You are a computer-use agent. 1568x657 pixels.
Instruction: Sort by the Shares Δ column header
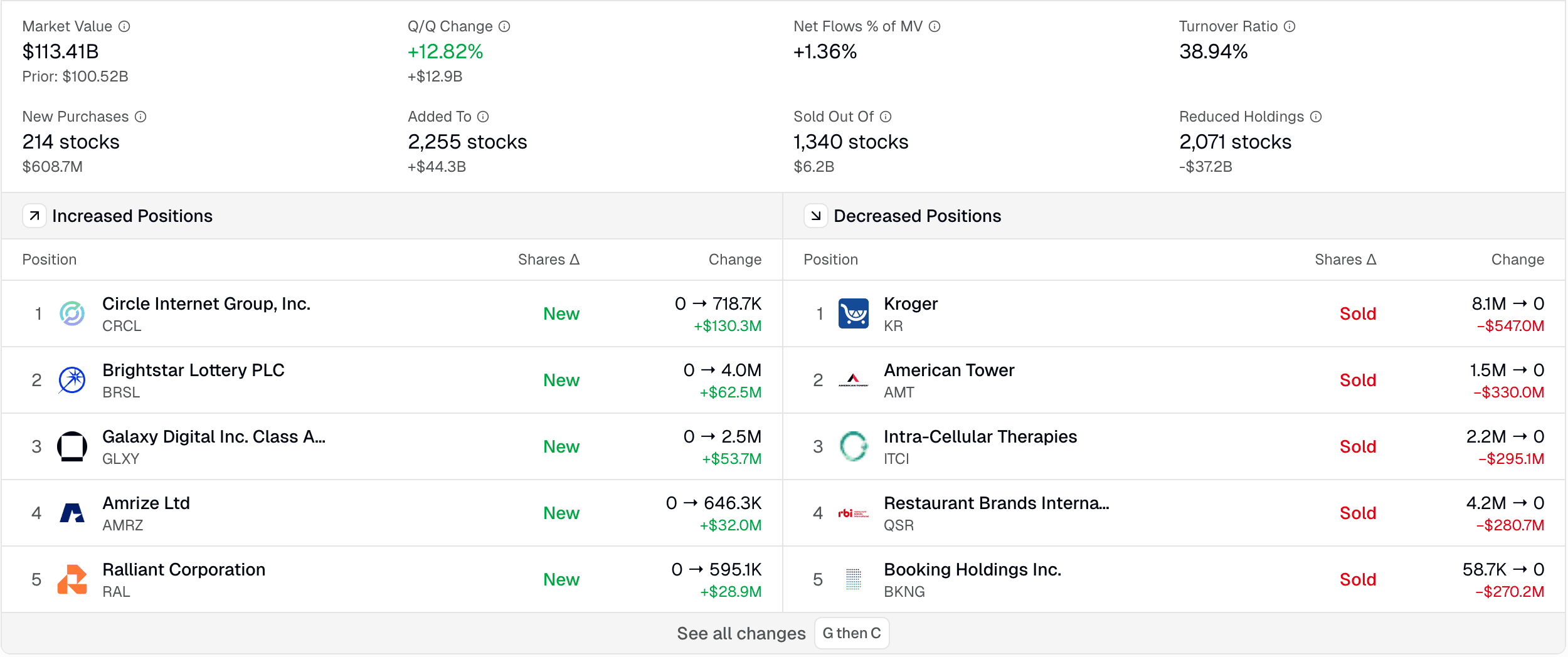click(x=549, y=259)
